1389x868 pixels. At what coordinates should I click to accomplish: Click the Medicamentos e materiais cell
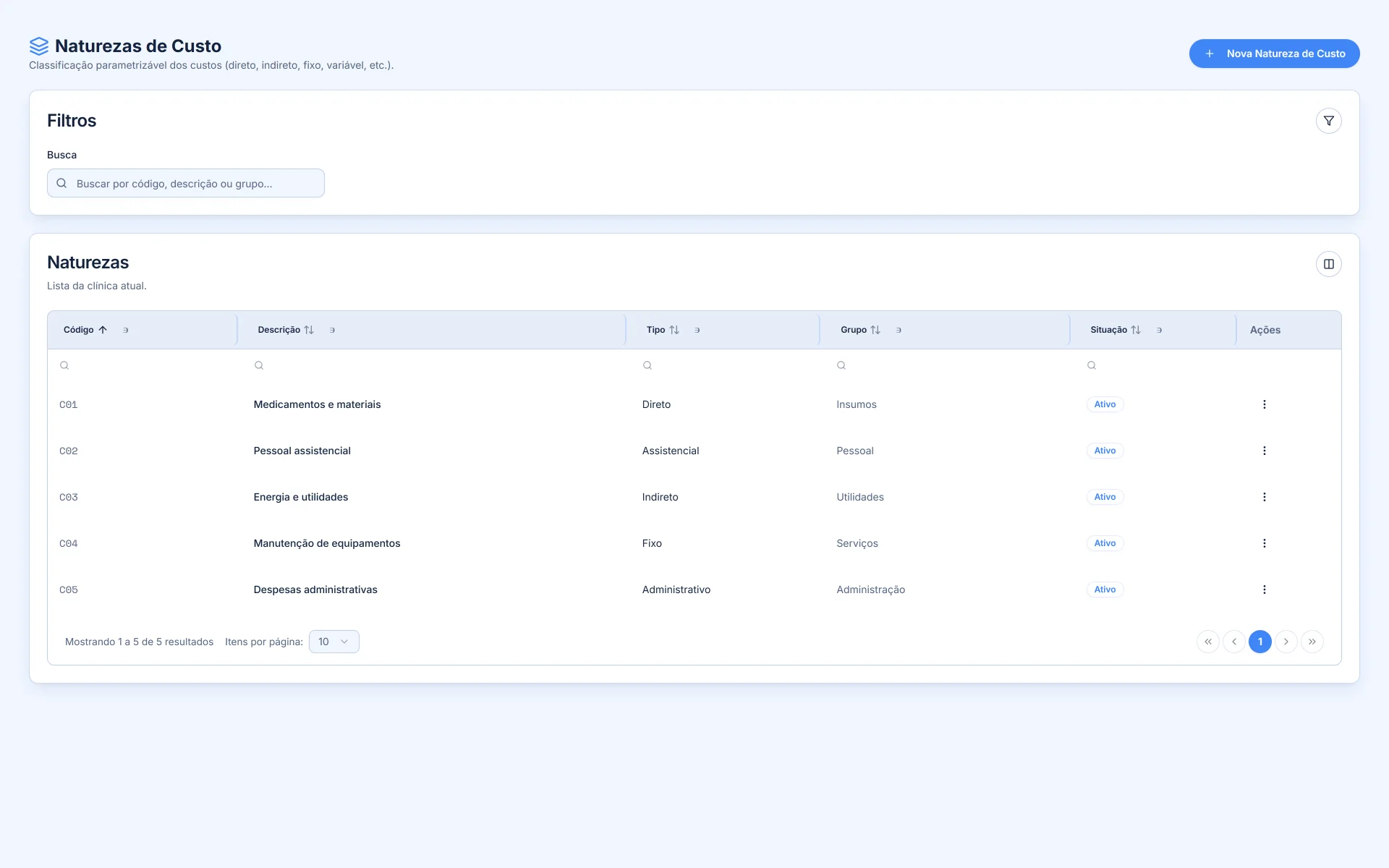317,404
